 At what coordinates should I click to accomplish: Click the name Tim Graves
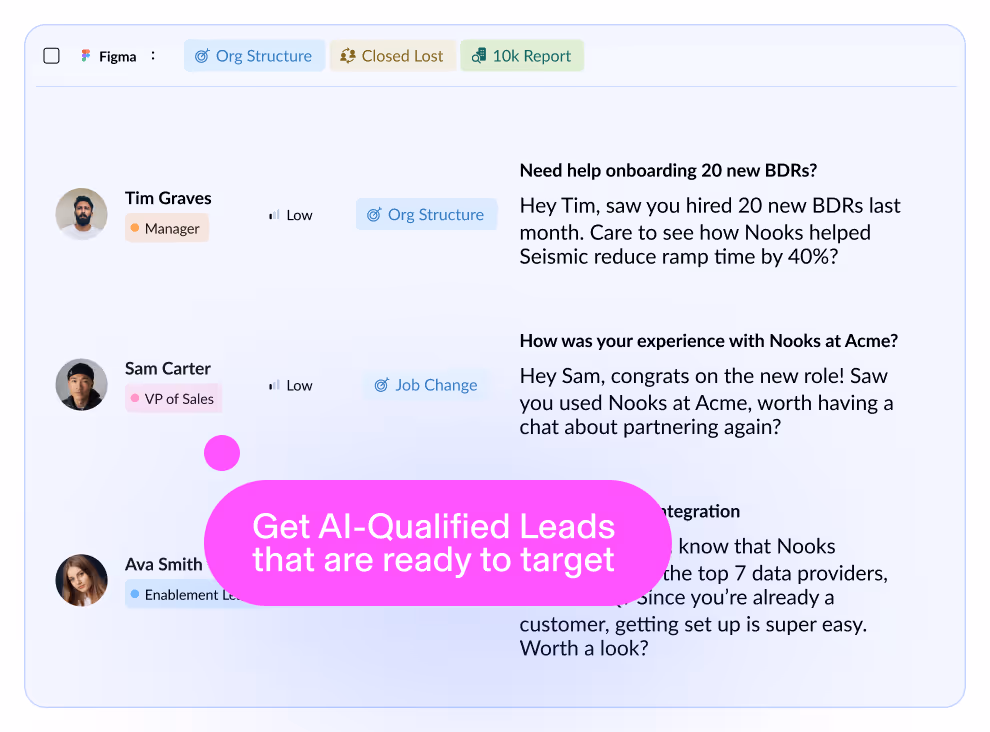click(168, 198)
